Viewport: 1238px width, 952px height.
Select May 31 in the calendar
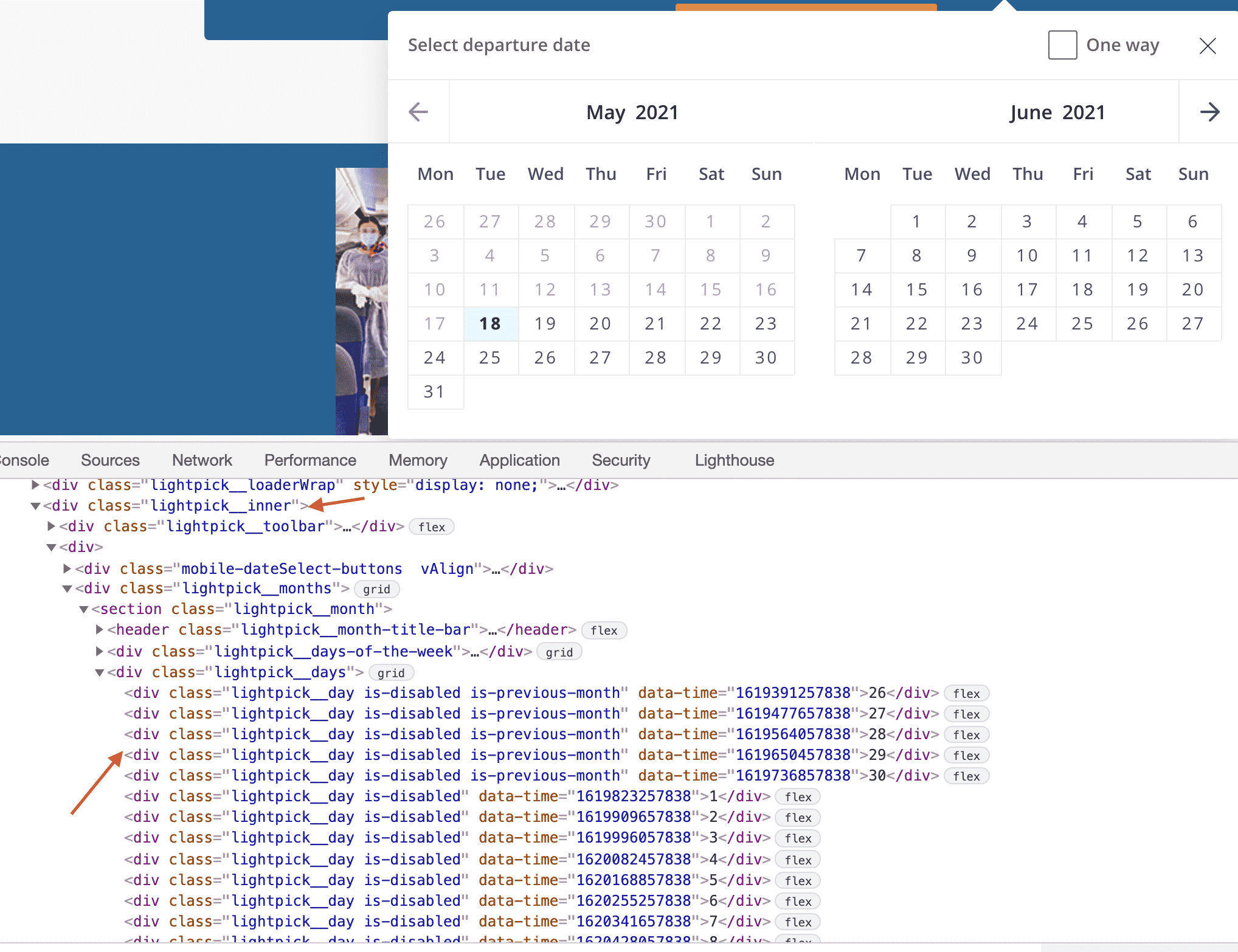point(435,391)
